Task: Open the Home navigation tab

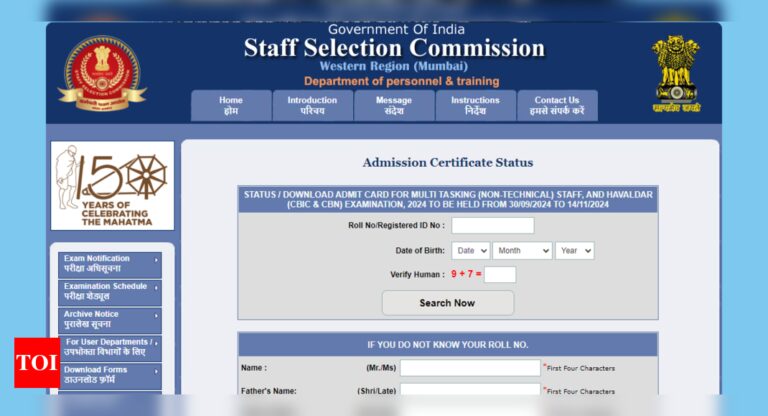Action: point(231,105)
